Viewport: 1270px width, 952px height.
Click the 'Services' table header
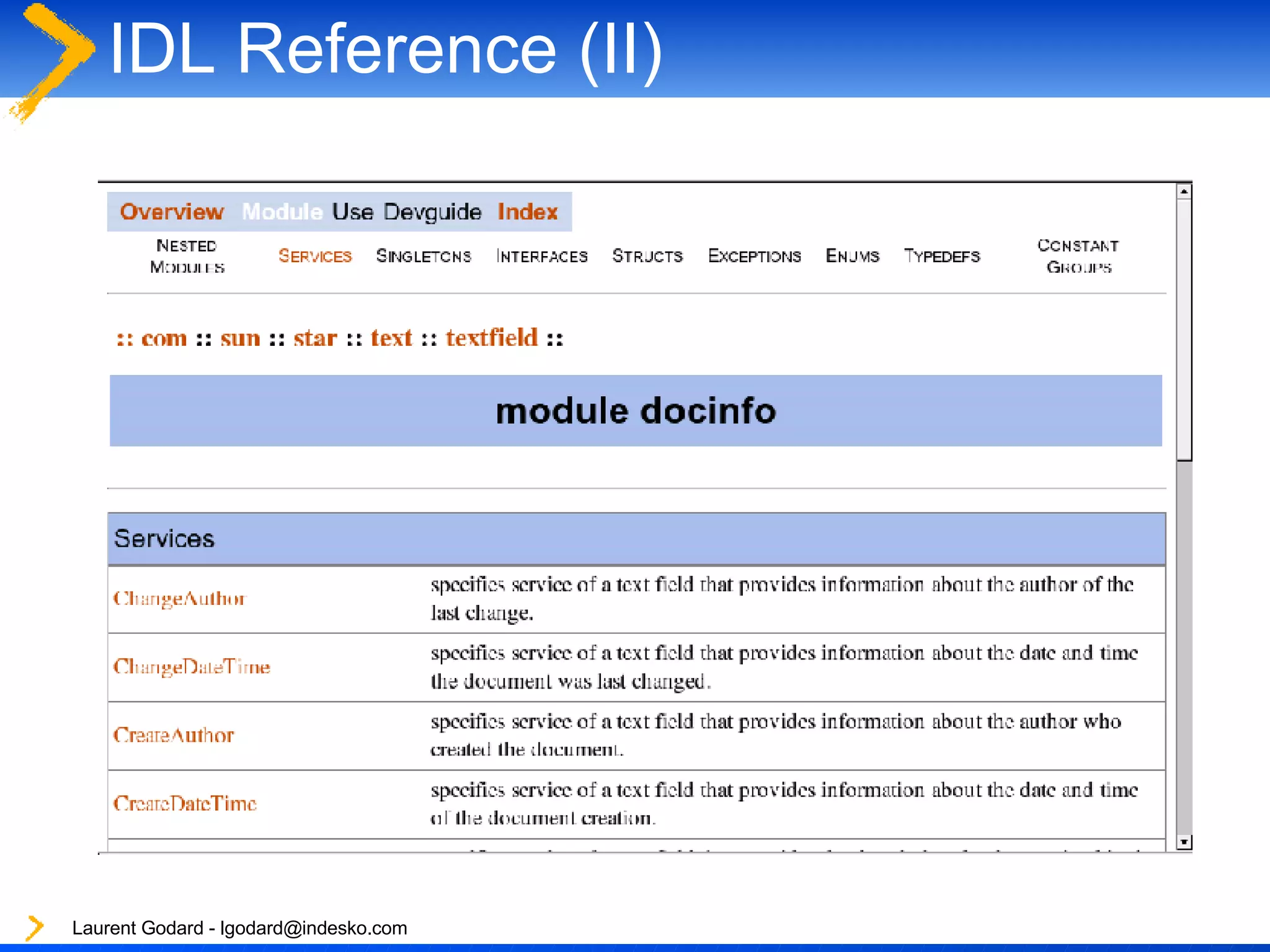coord(637,539)
